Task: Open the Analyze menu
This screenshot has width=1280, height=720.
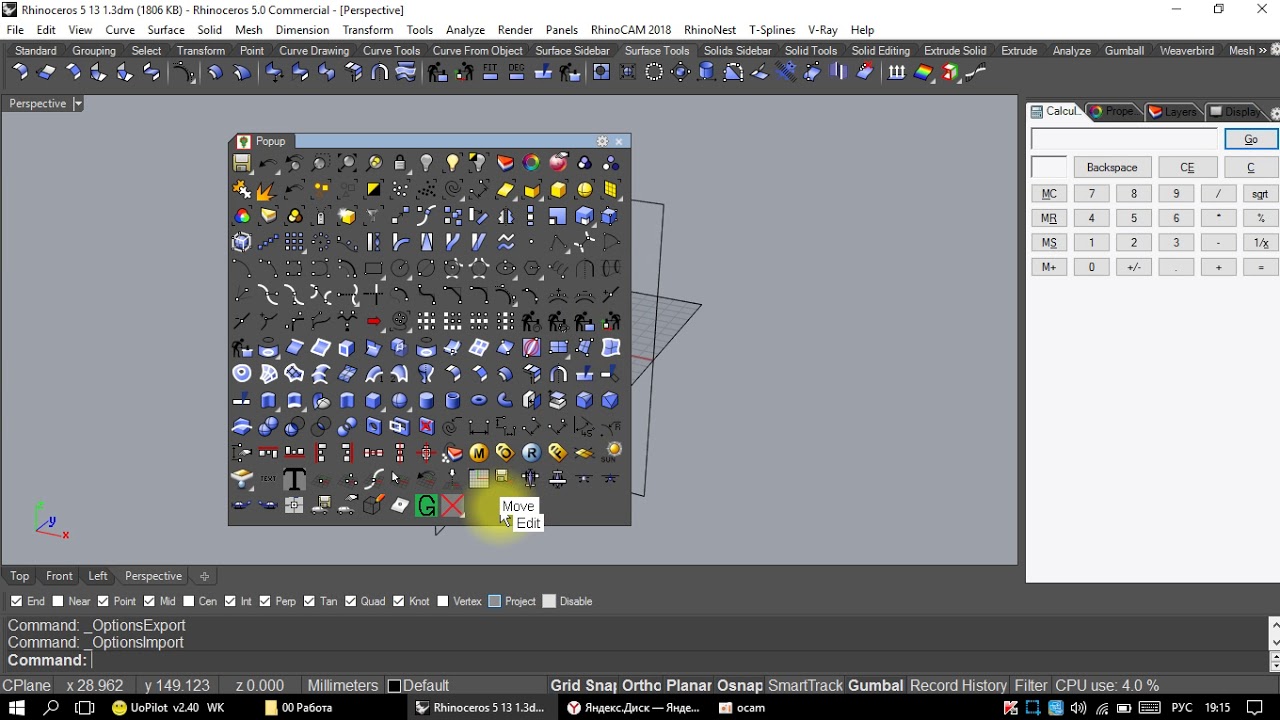Action: click(465, 30)
